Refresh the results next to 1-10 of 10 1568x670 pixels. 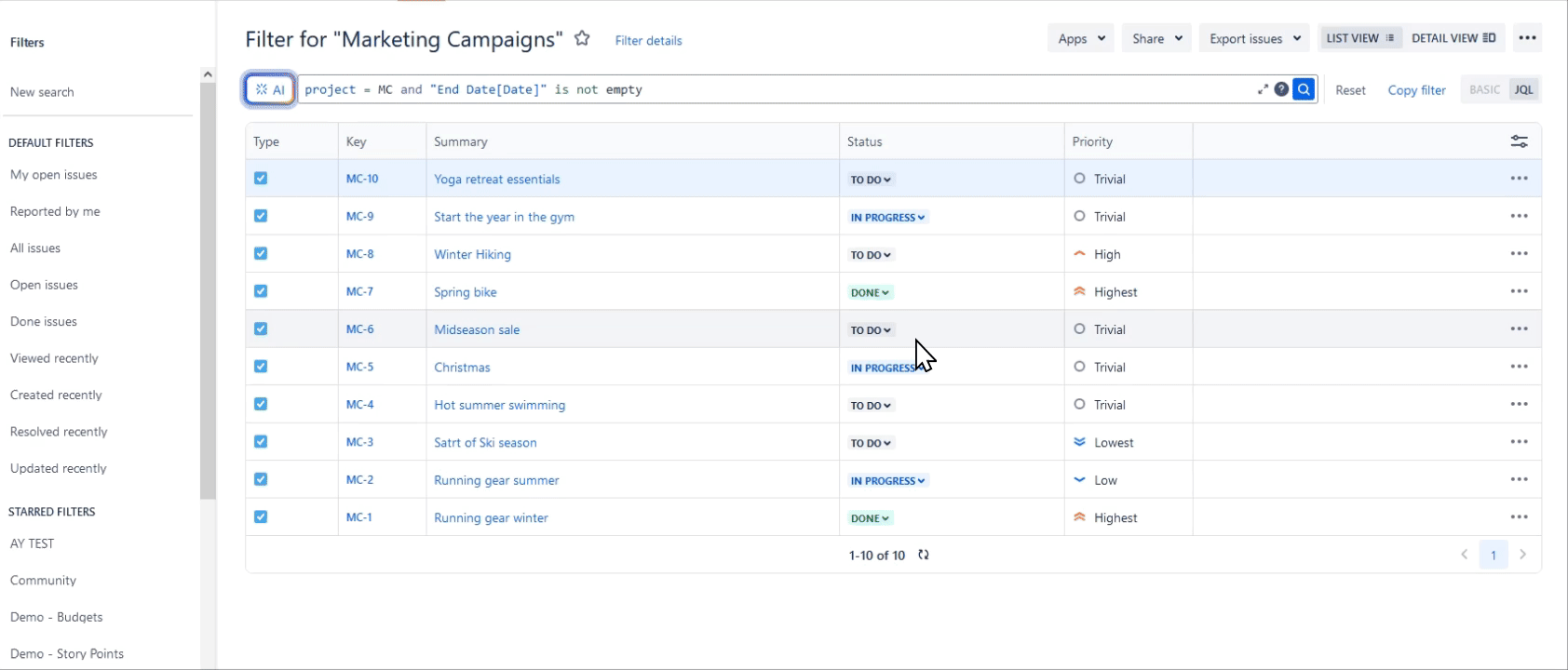924,555
